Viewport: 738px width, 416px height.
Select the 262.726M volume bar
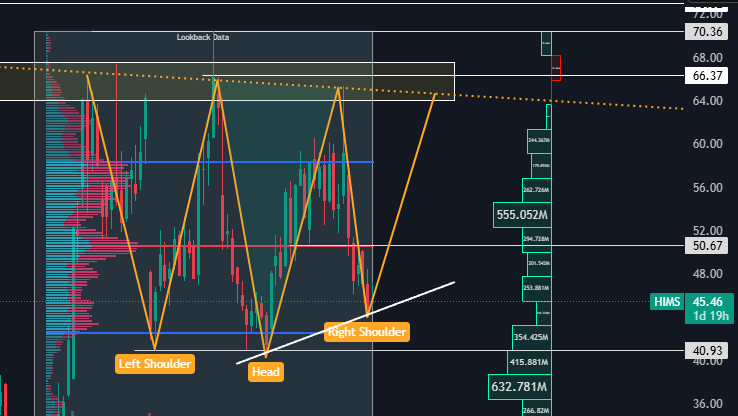(537, 190)
